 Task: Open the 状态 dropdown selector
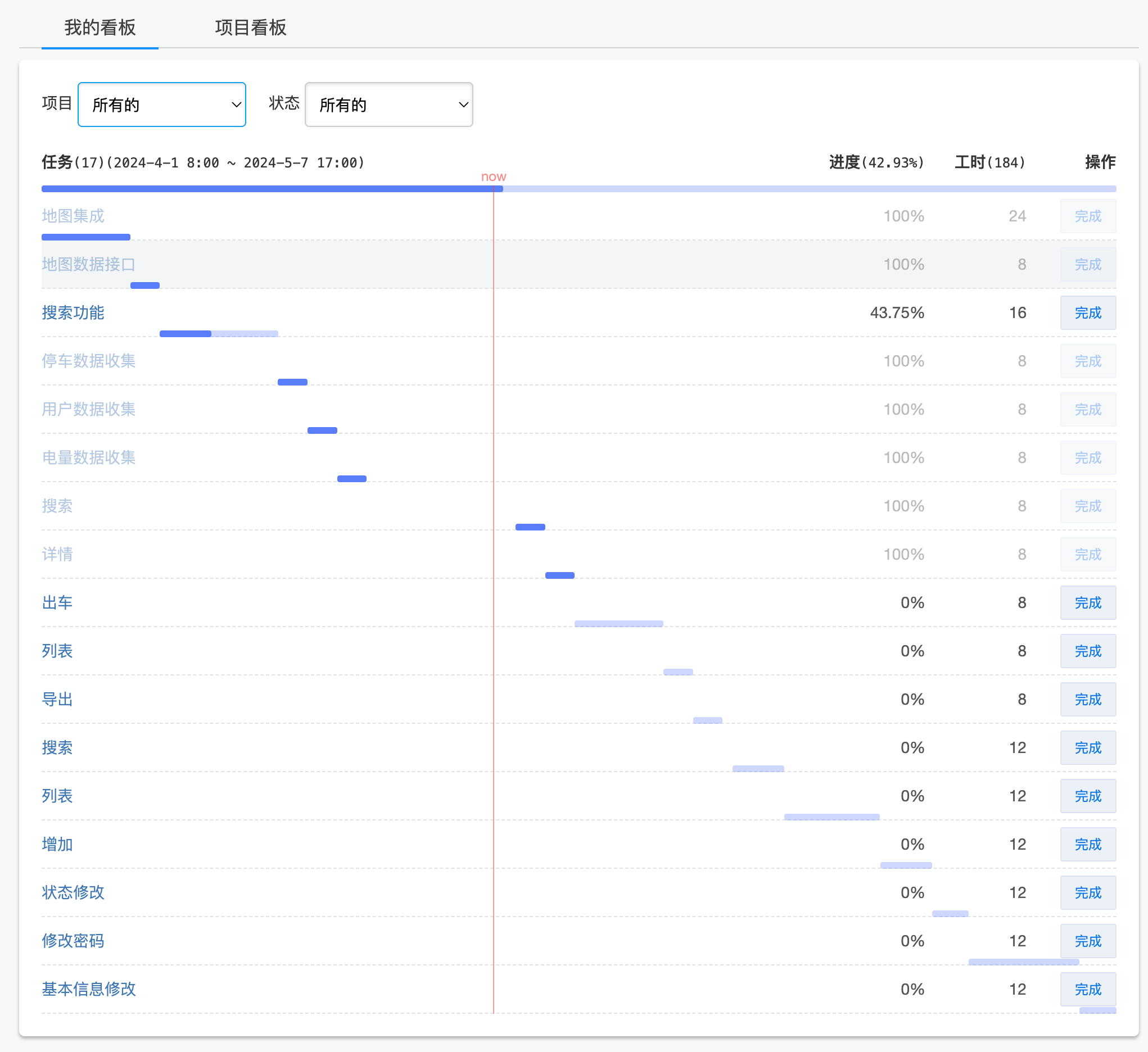tap(389, 105)
